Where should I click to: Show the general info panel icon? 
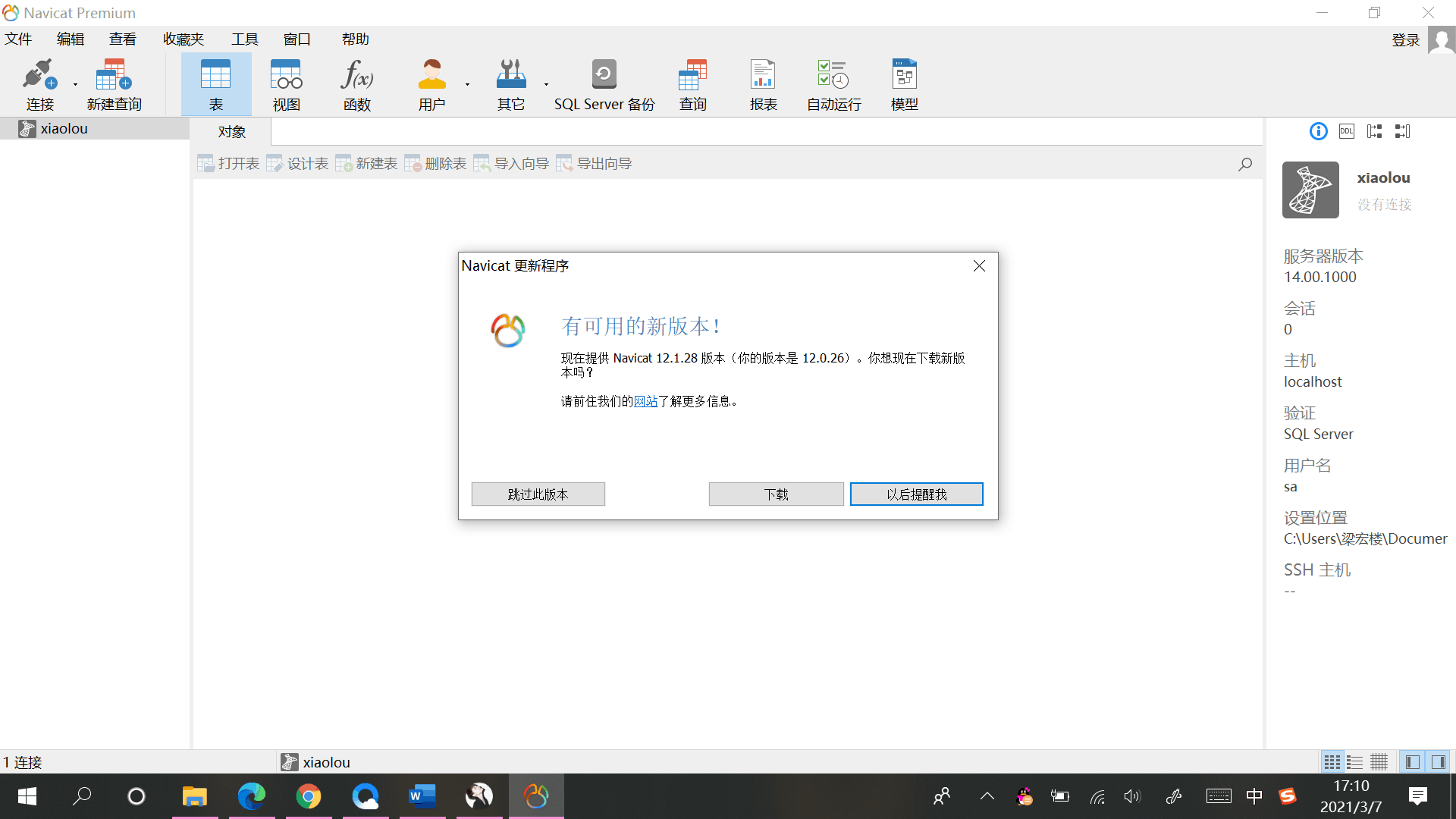tap(1319, 131)
